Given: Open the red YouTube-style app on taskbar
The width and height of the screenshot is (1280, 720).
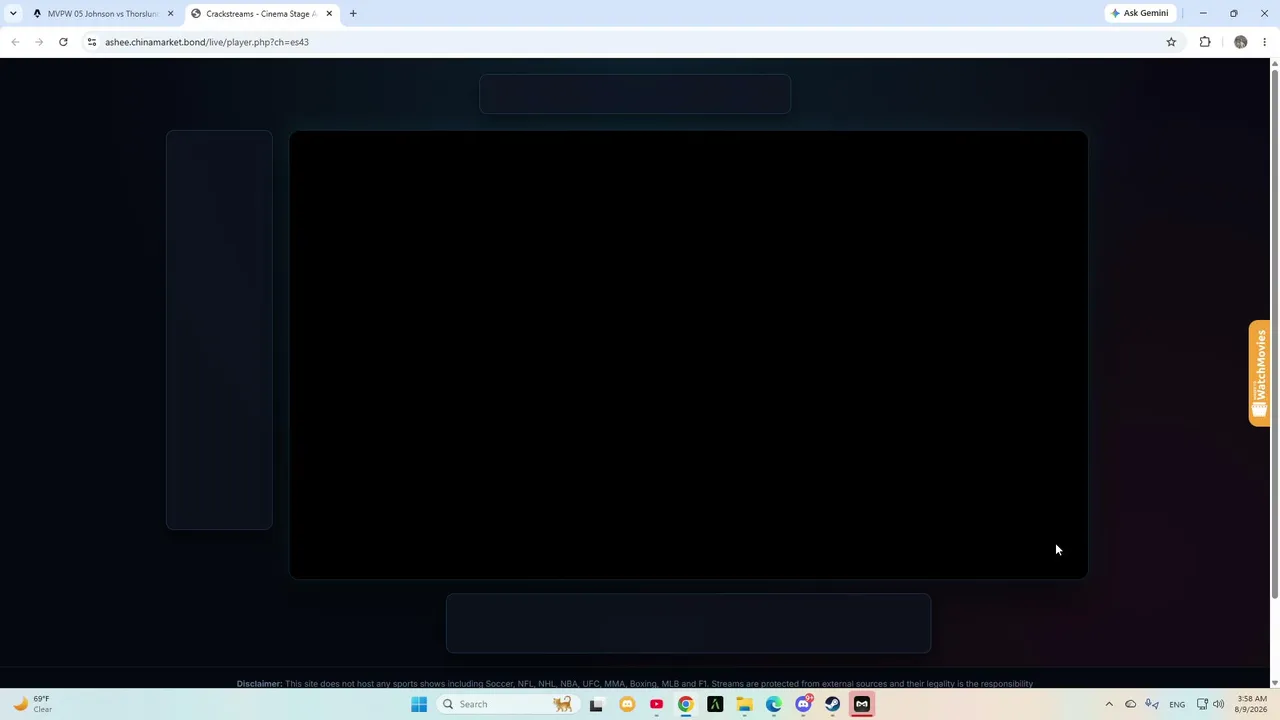Looking at the screenshot, I should 656,704.
